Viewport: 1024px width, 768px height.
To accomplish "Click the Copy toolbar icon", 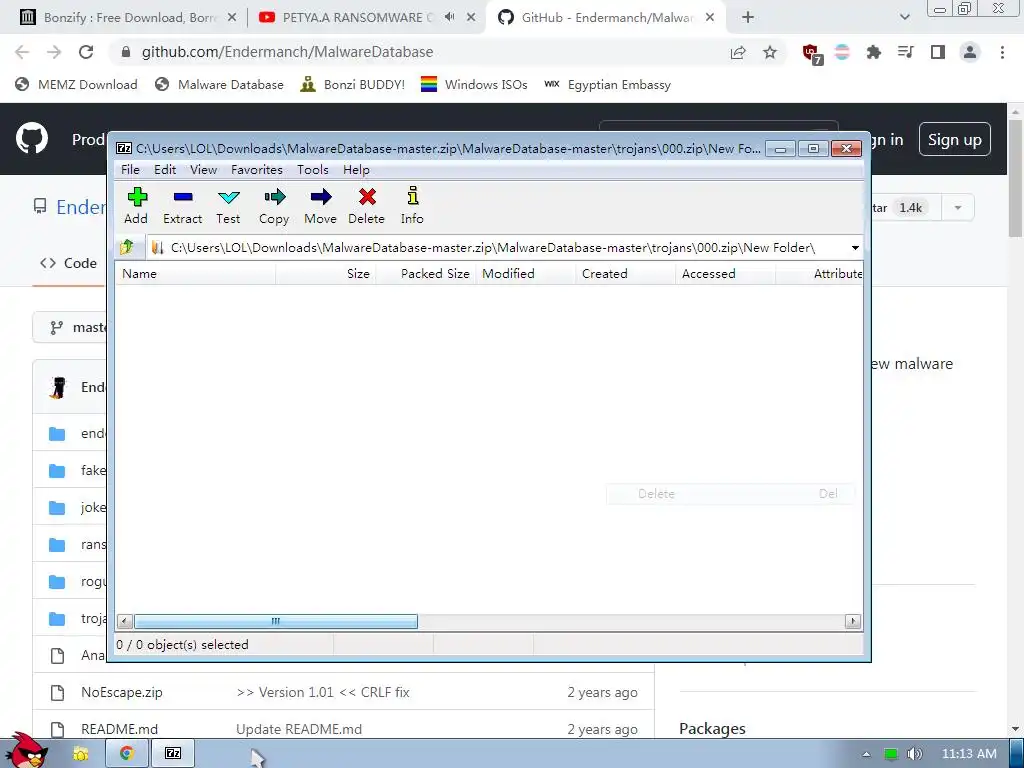I will (x=274, y=206).
